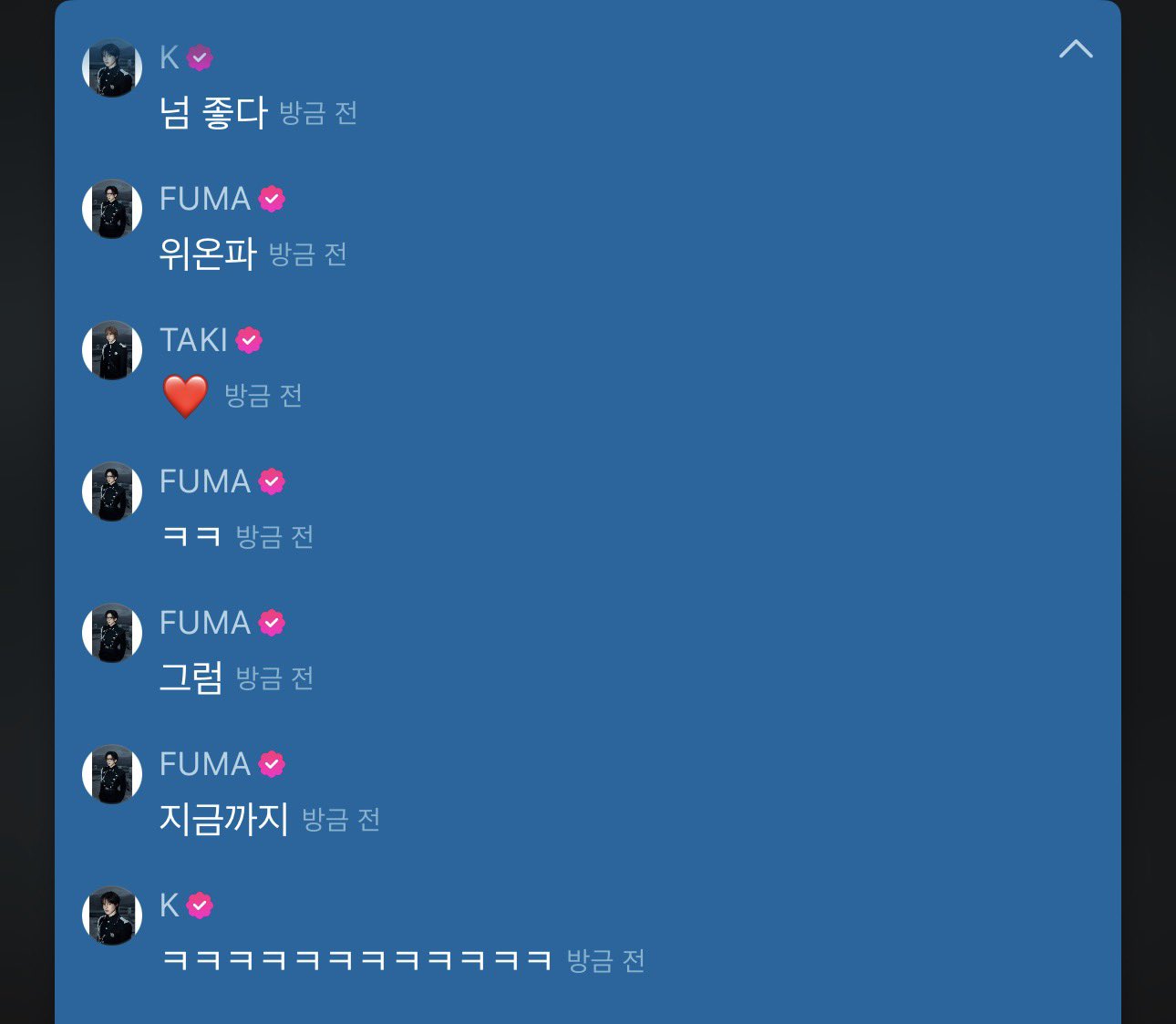Click the verified badge beside FUMA on the 위온파 comment
The width and height of the screenshot is (1176, 1024).
pyautogui.click(x=272, y=199)
